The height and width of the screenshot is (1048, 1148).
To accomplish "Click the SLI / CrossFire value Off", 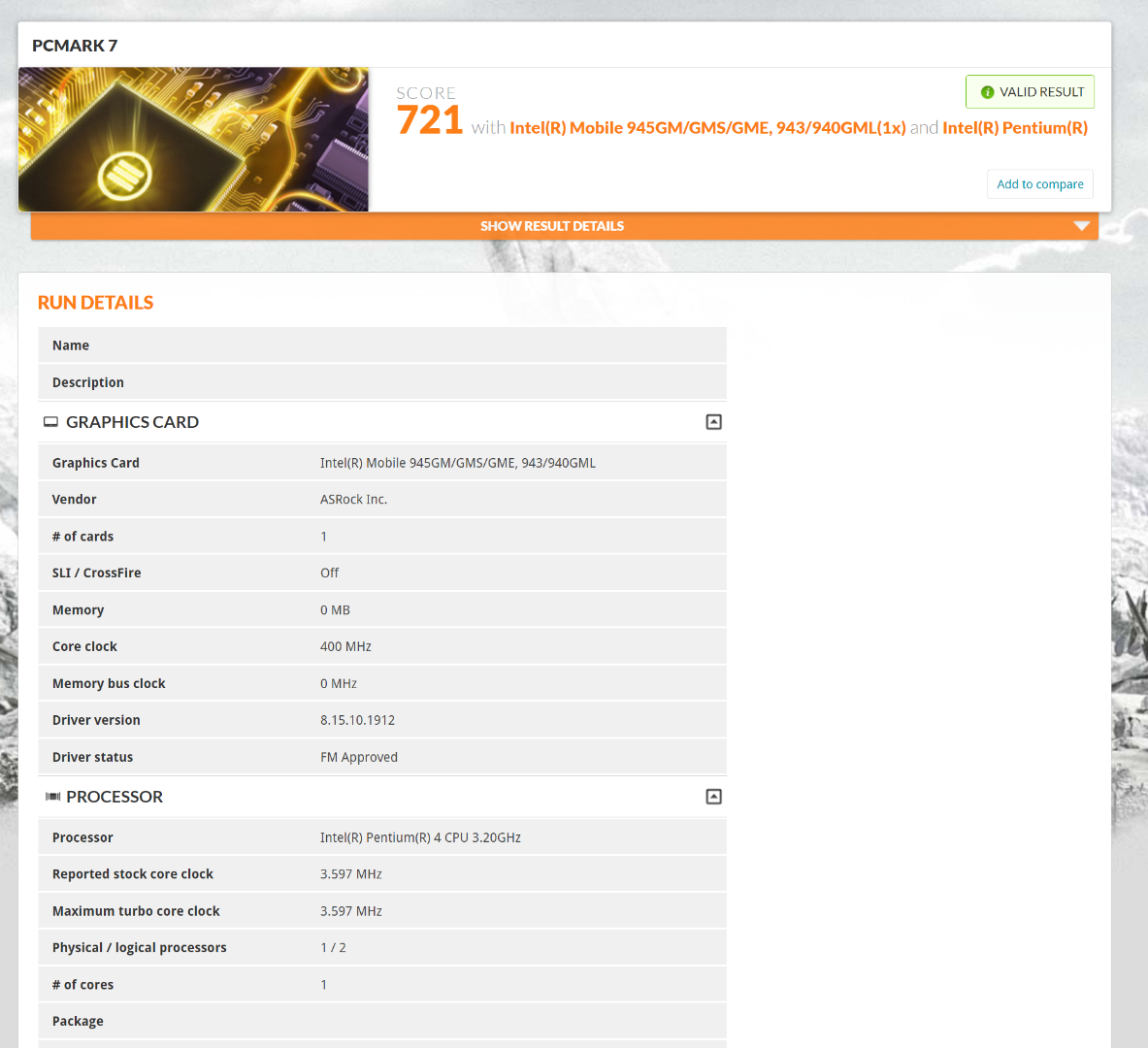I will 330,573.
